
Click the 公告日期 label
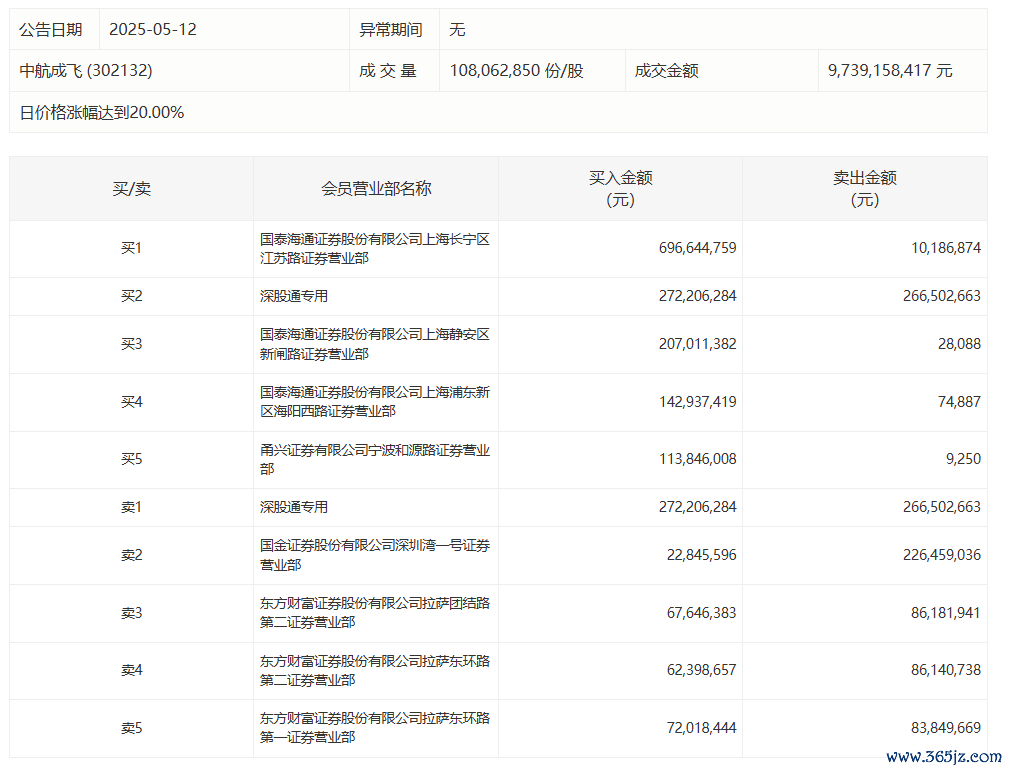(x=51, y=30)
